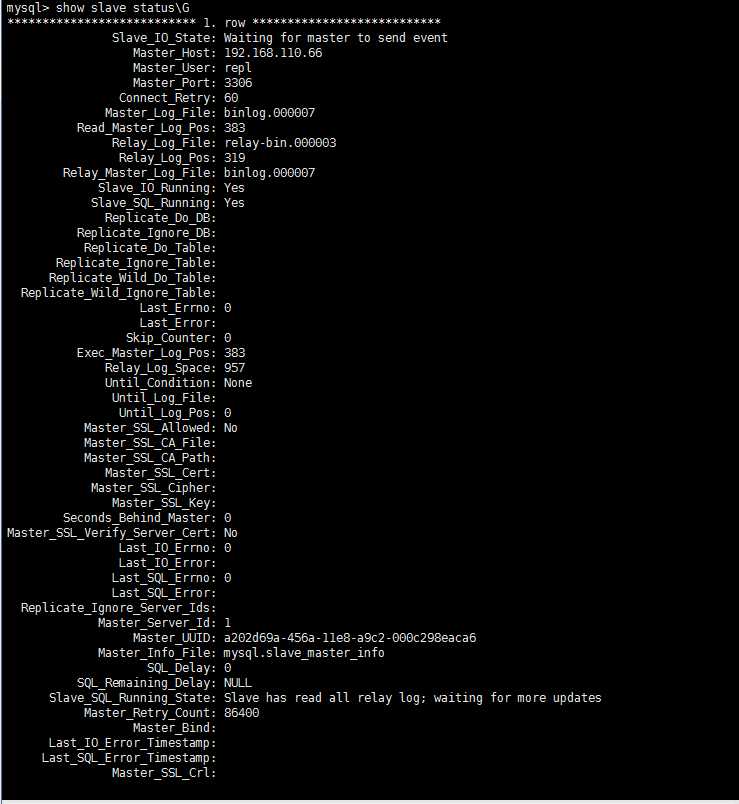Click the Relay_Log_File value relay-bin.000003
Viewport: 739px width, 804px height.
[280, 143]
